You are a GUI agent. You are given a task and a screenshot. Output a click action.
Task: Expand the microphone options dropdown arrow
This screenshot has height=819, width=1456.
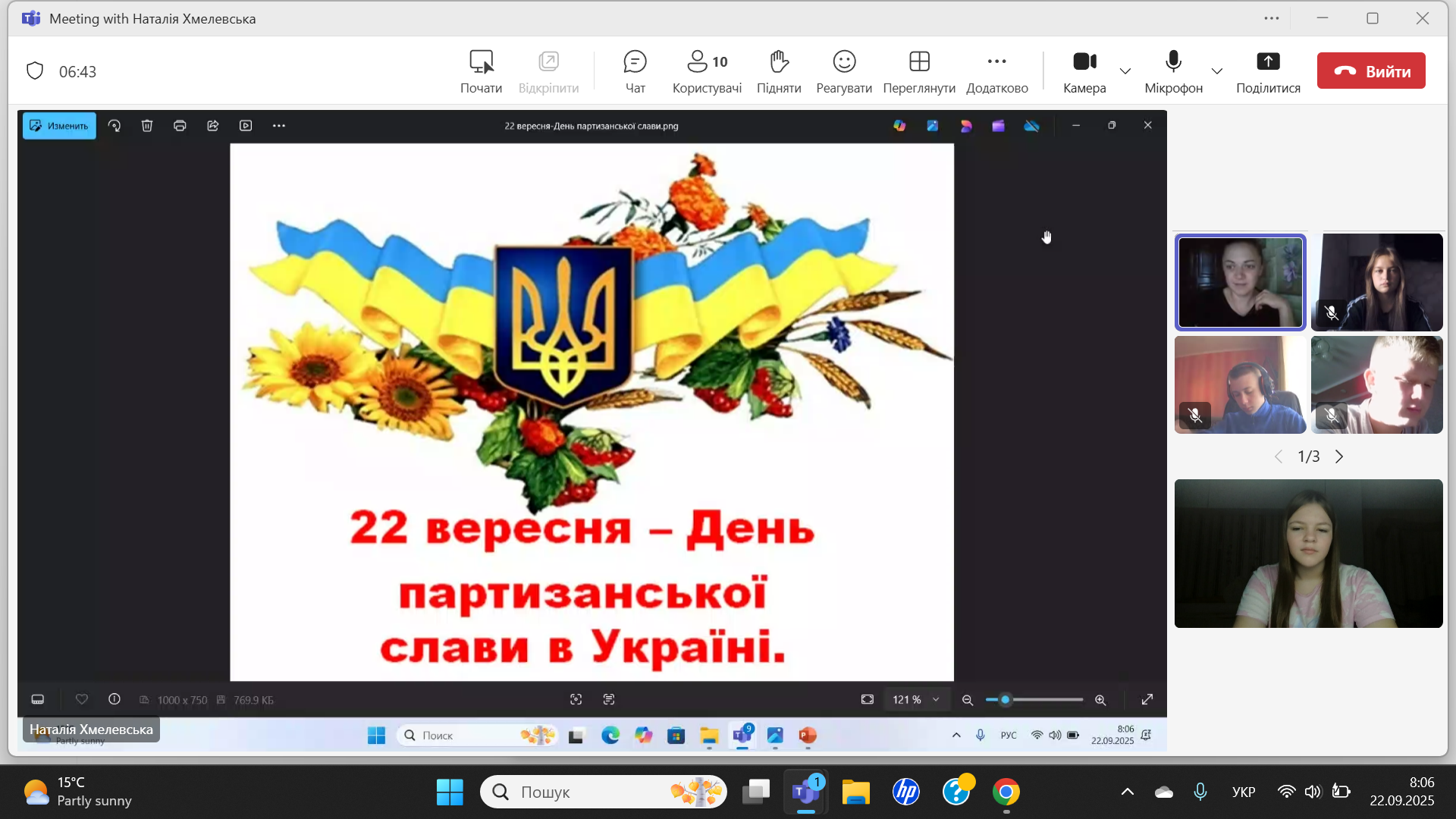[1217, 71]
